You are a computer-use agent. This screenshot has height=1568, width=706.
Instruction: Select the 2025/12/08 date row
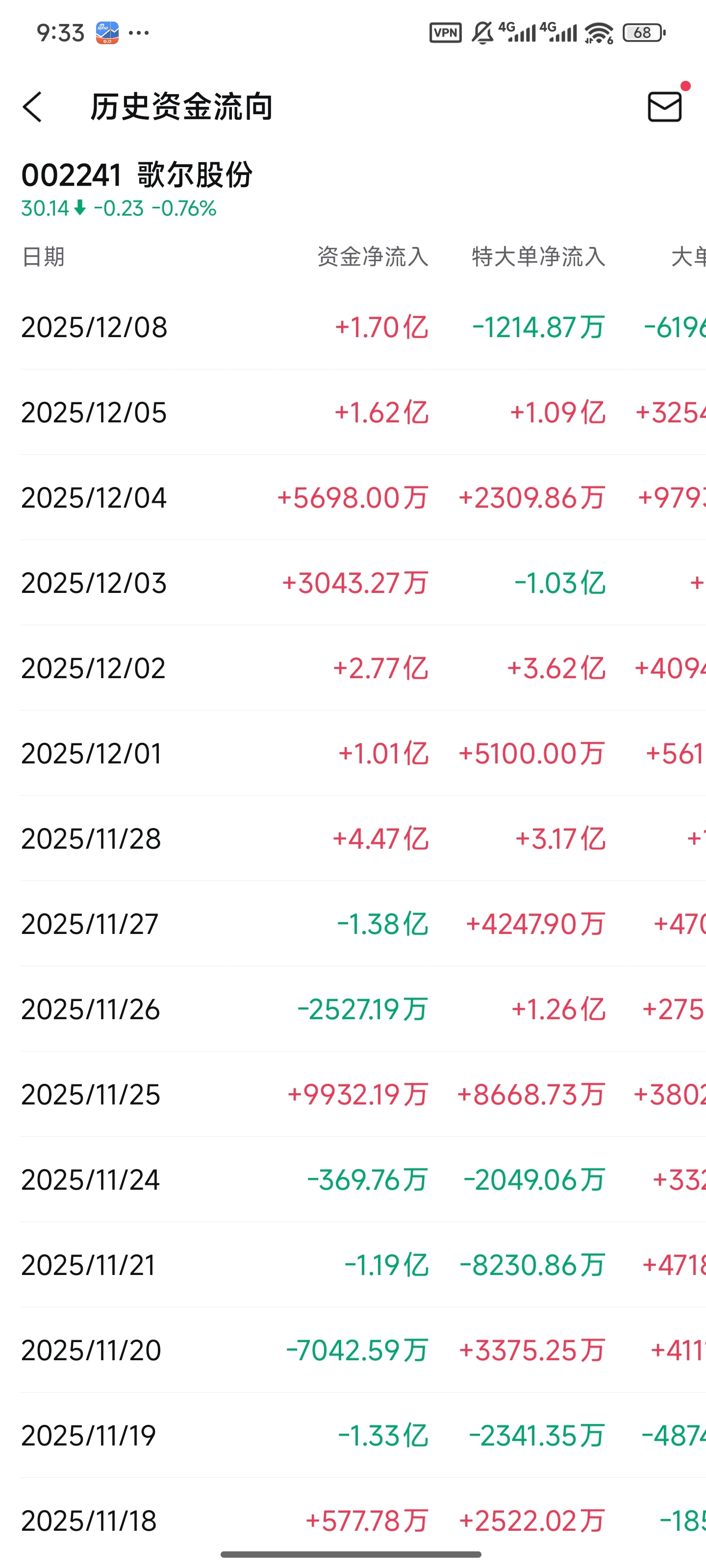(x=95, y=327)
